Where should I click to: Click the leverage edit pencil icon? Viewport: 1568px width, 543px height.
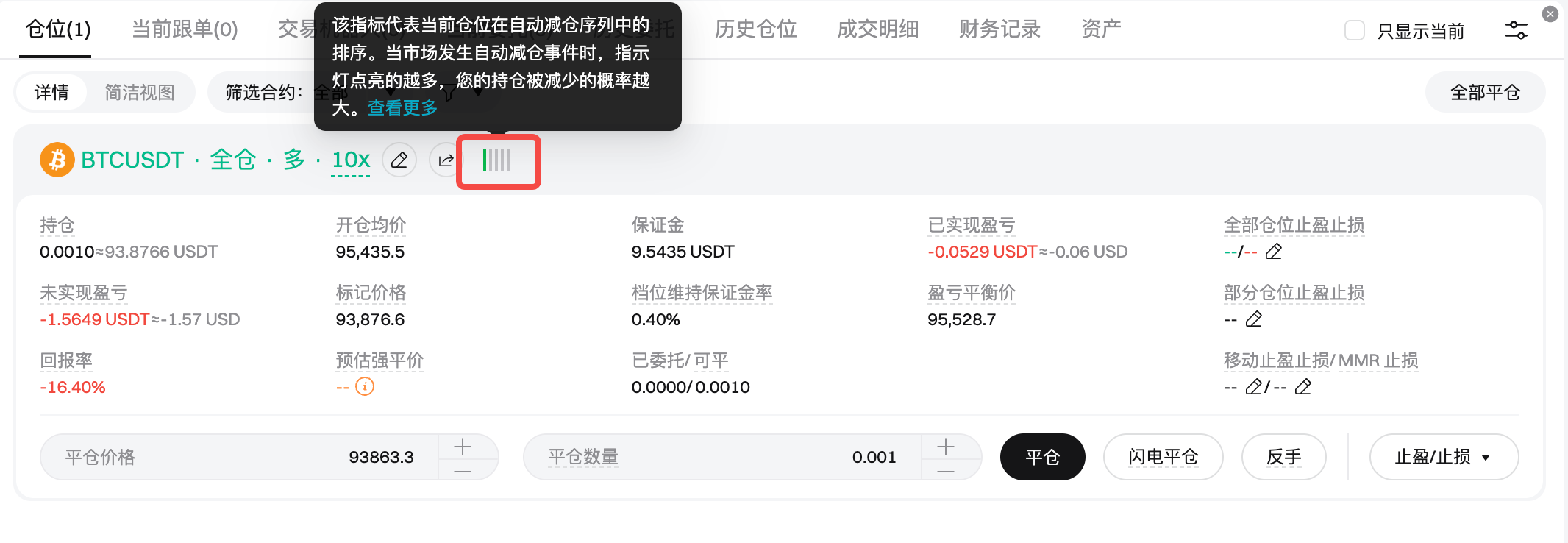pyautogui.click(x=399, y=160)
